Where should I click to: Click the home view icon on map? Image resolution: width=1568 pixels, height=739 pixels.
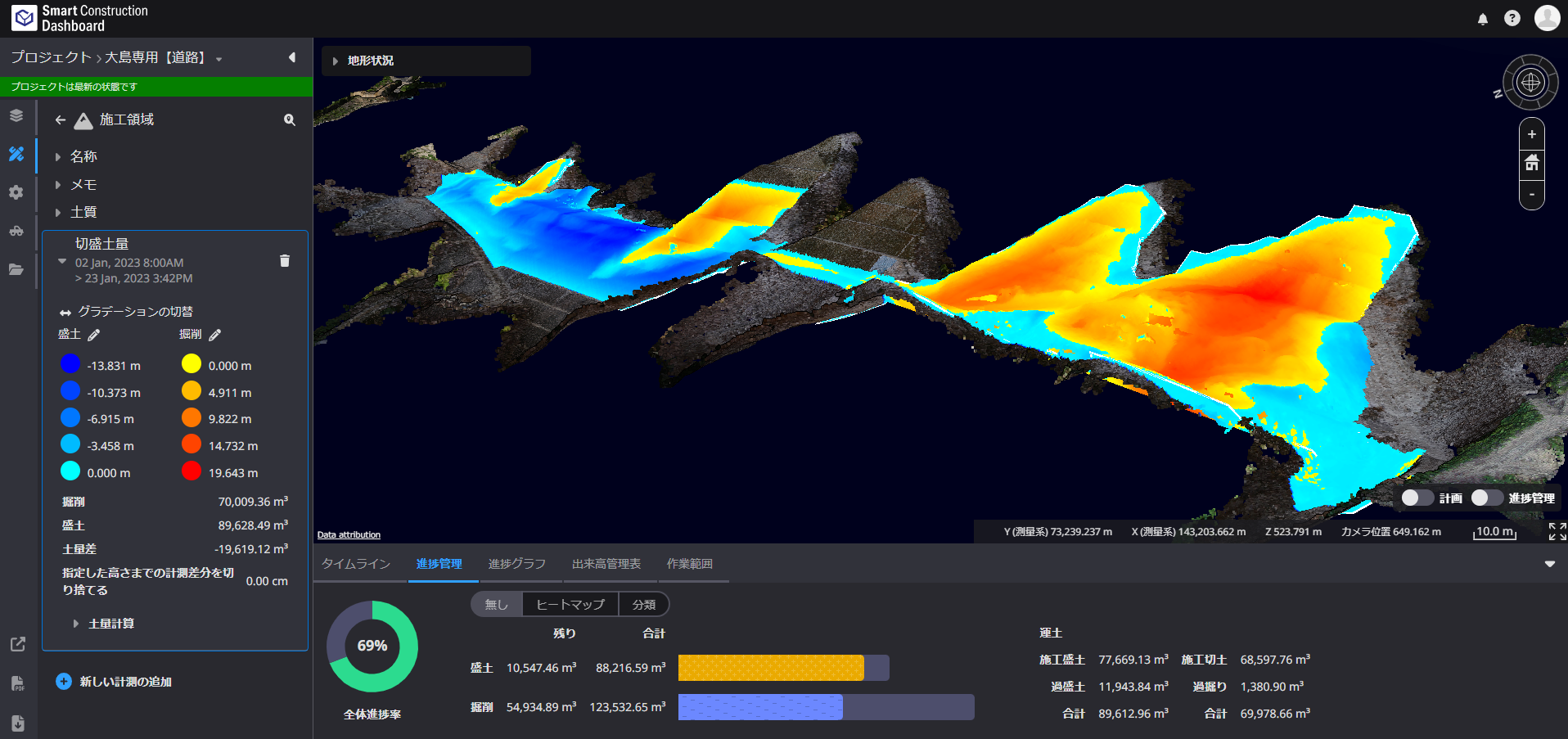tap(1531, 164)
